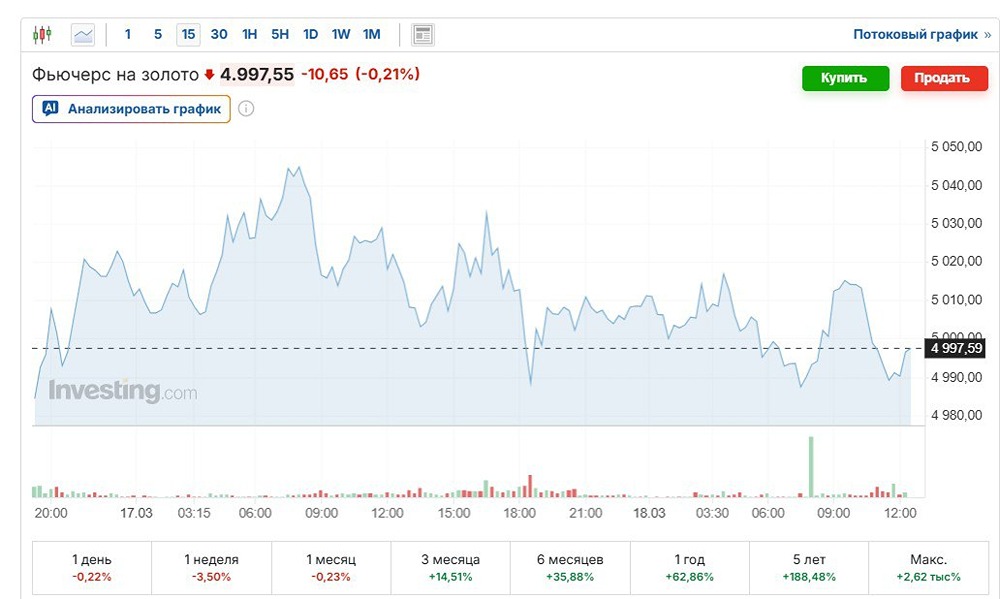
Task: Click the 4 980,00 axis label
Action: pyautogui.click(x=957, y=415)
